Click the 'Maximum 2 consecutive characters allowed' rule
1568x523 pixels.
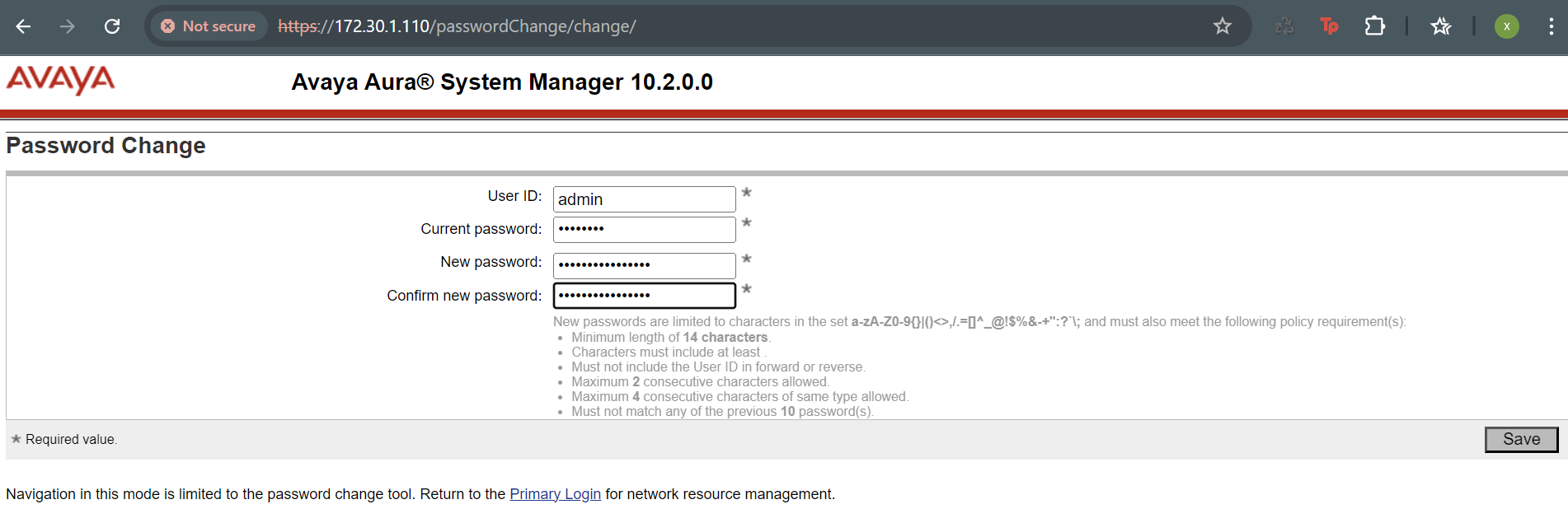coord(701,382)
